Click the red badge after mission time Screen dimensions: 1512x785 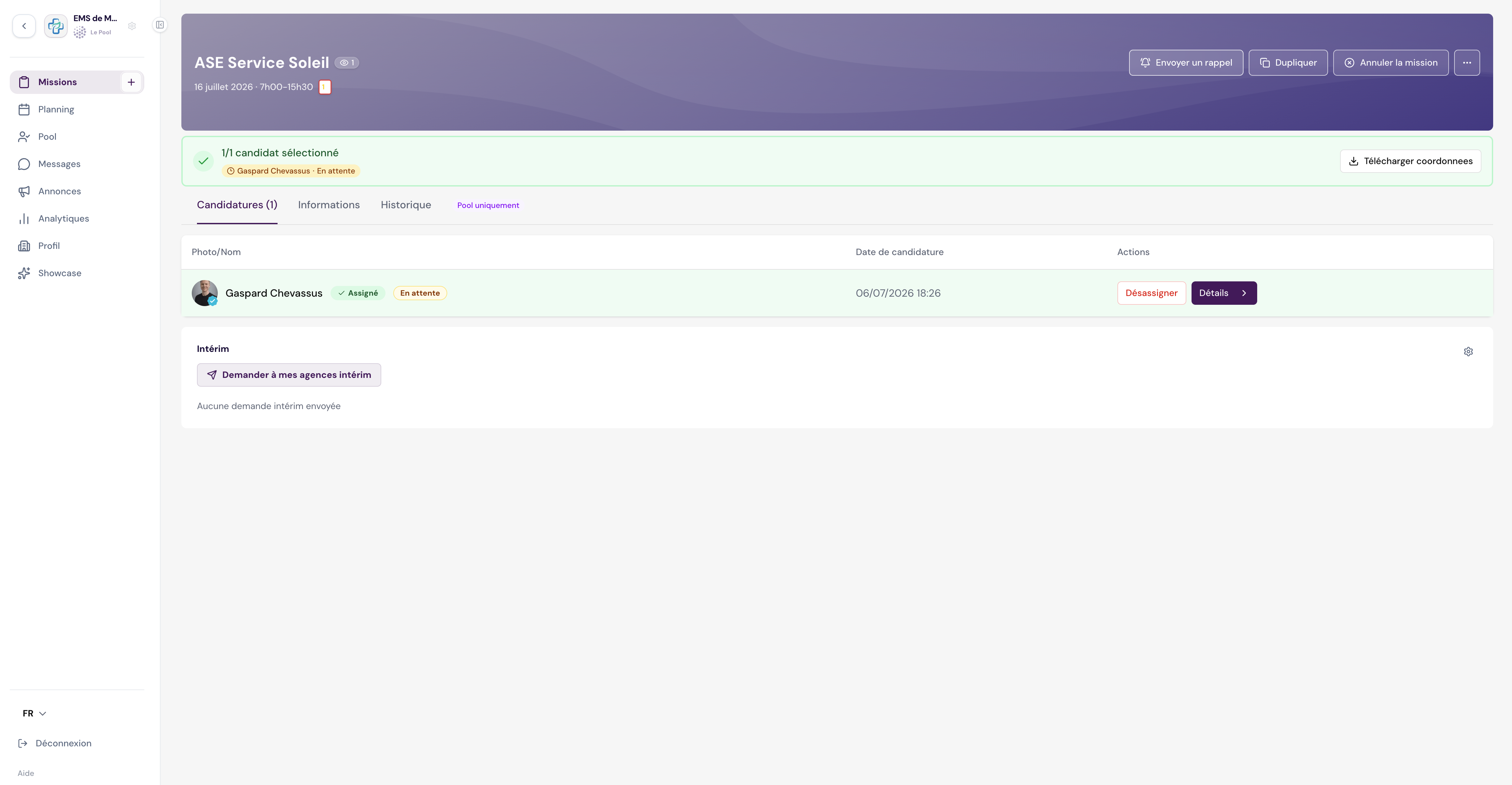point(325,87)
